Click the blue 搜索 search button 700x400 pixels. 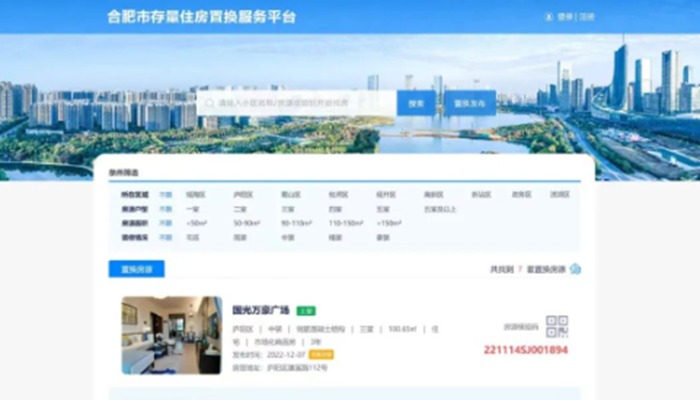tap(416, 102)
